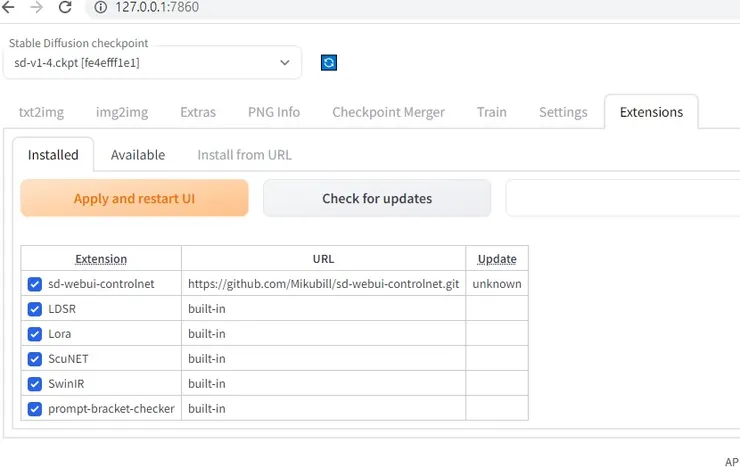Viewport: 740px width, 467px height.
Task: Toggle the Lora extension checkbox
Action: pyautogui.click(x=35, y=334)
